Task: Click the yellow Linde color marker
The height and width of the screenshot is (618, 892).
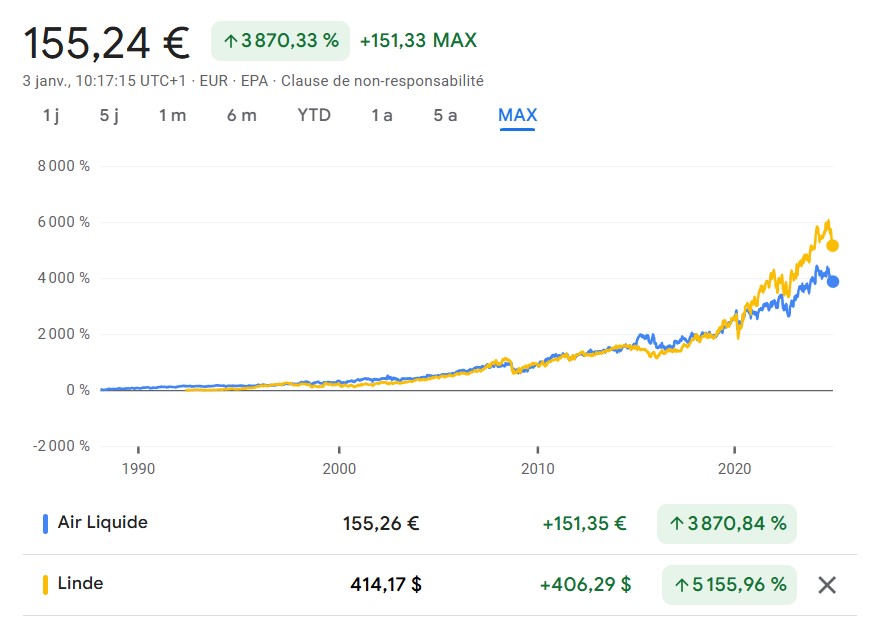Action: click(x=46, y=585)
